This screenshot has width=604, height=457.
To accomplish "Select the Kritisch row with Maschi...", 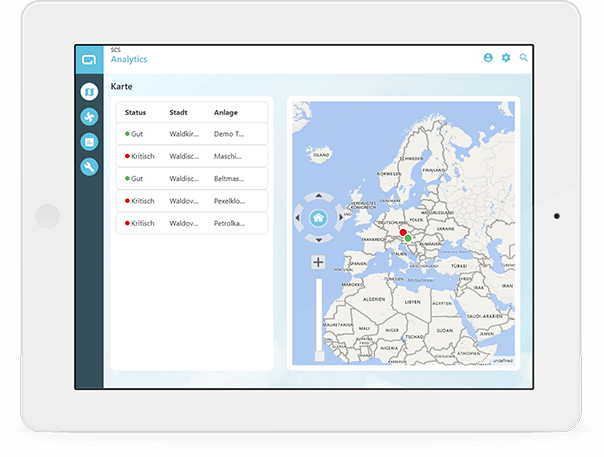I will [192, 156].
